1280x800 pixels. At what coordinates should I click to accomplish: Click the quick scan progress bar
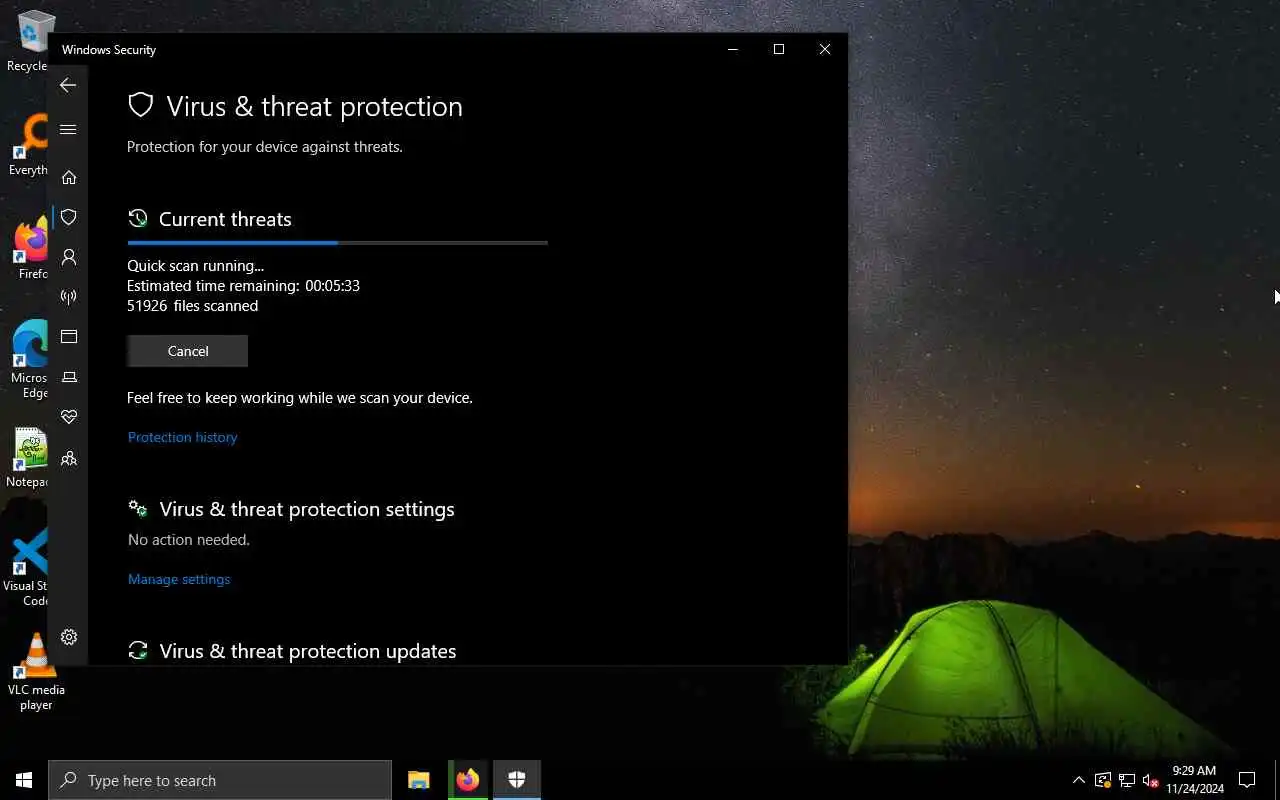[337, 243]
